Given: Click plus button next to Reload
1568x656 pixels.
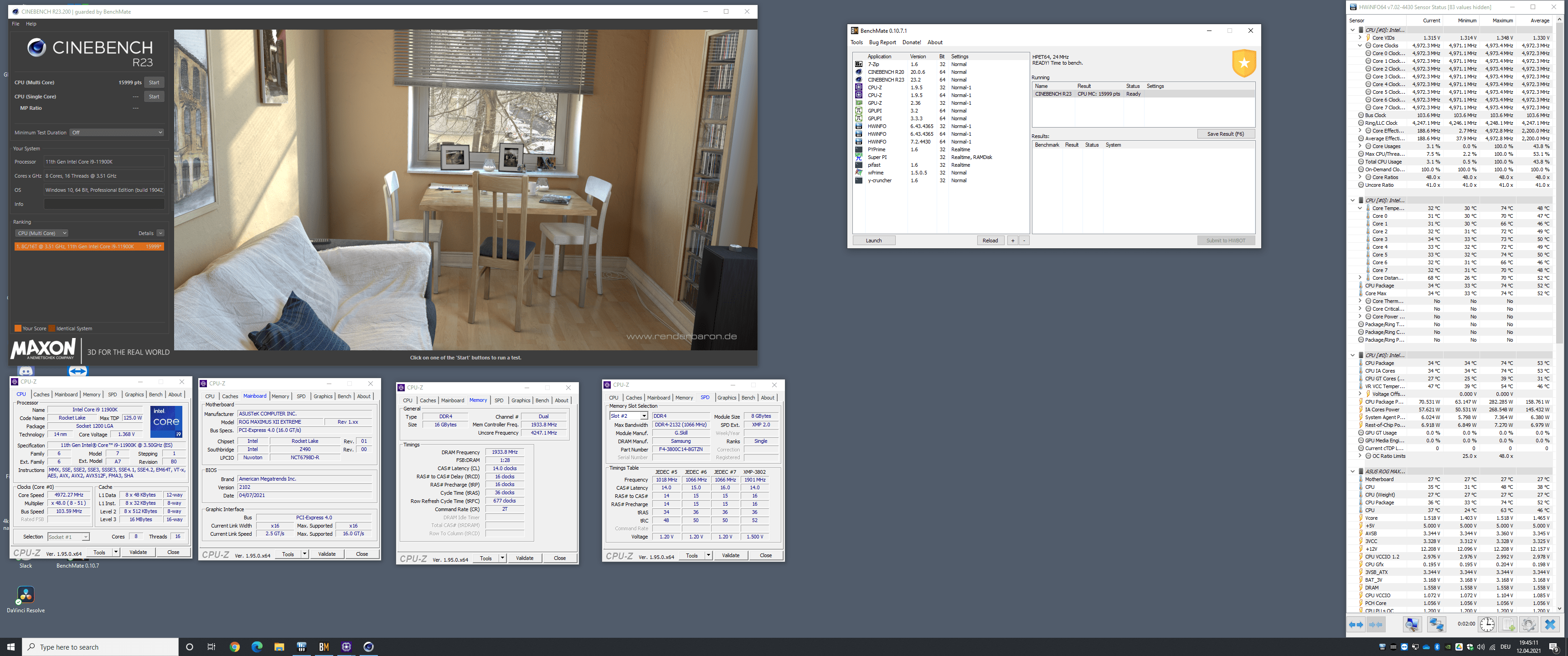Looking at the screenshot, I should click(1013, 241).
